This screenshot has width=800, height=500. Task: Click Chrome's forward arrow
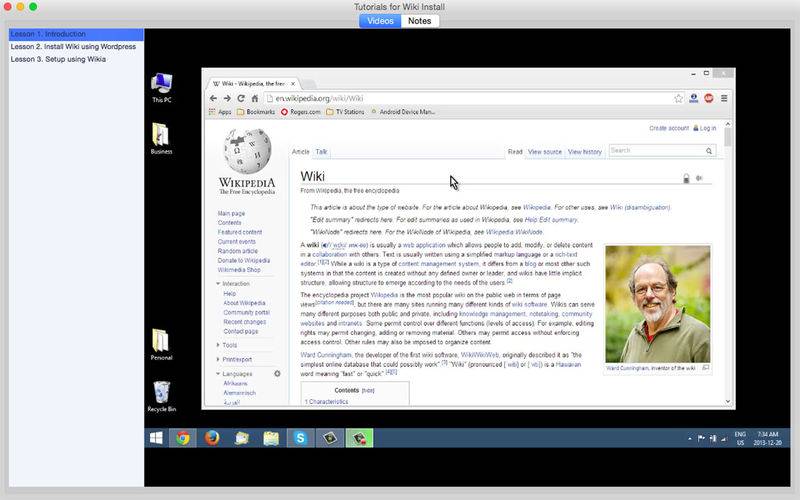pos(227,98)
